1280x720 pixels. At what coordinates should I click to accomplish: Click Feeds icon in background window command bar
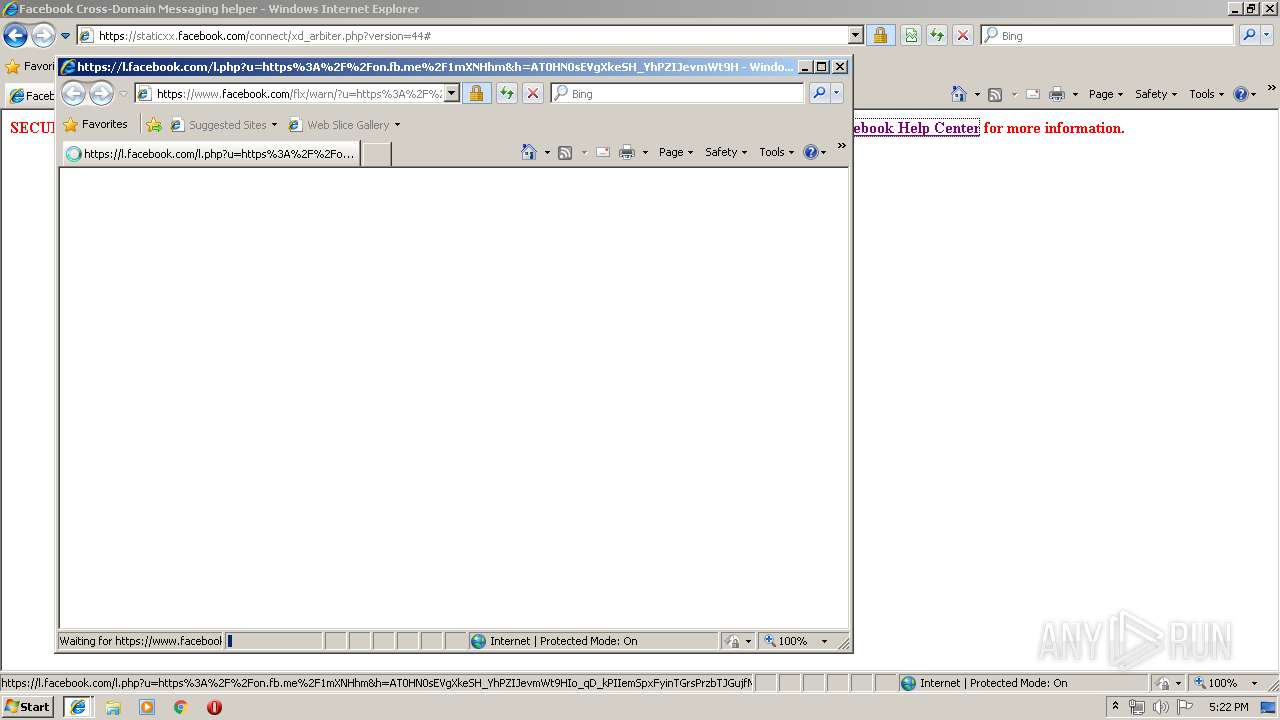tap(995, 94)
